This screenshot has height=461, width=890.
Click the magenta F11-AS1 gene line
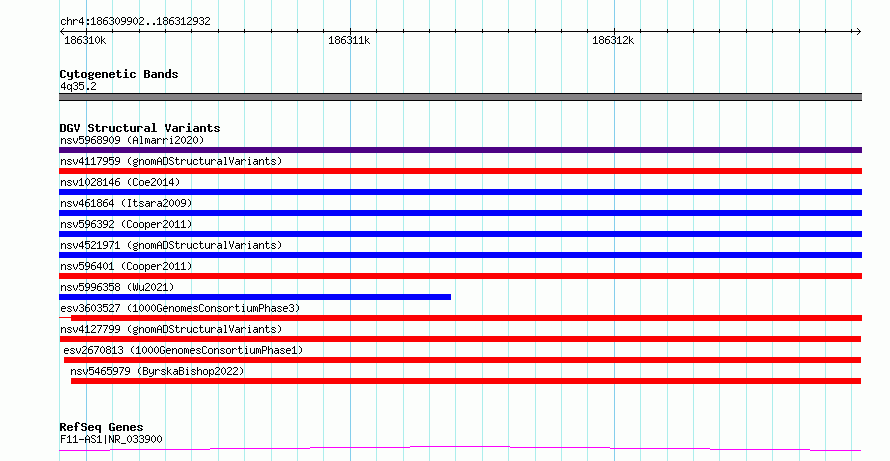460,449
